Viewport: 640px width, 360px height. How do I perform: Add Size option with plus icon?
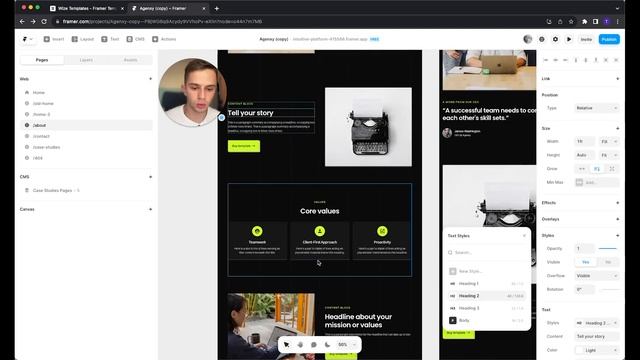pos(617,128)
